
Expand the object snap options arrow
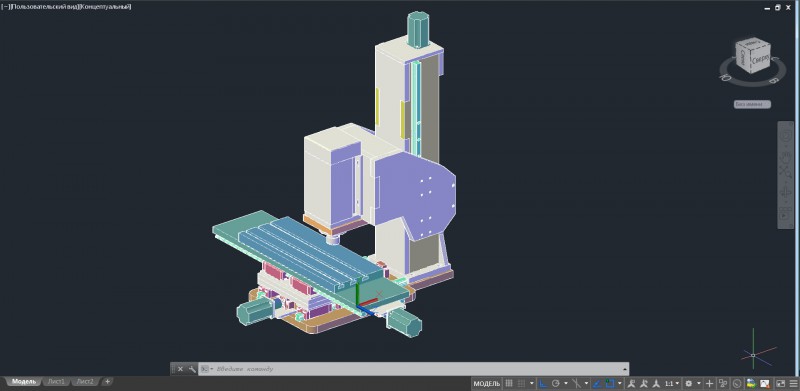click(x=619, y=383)
